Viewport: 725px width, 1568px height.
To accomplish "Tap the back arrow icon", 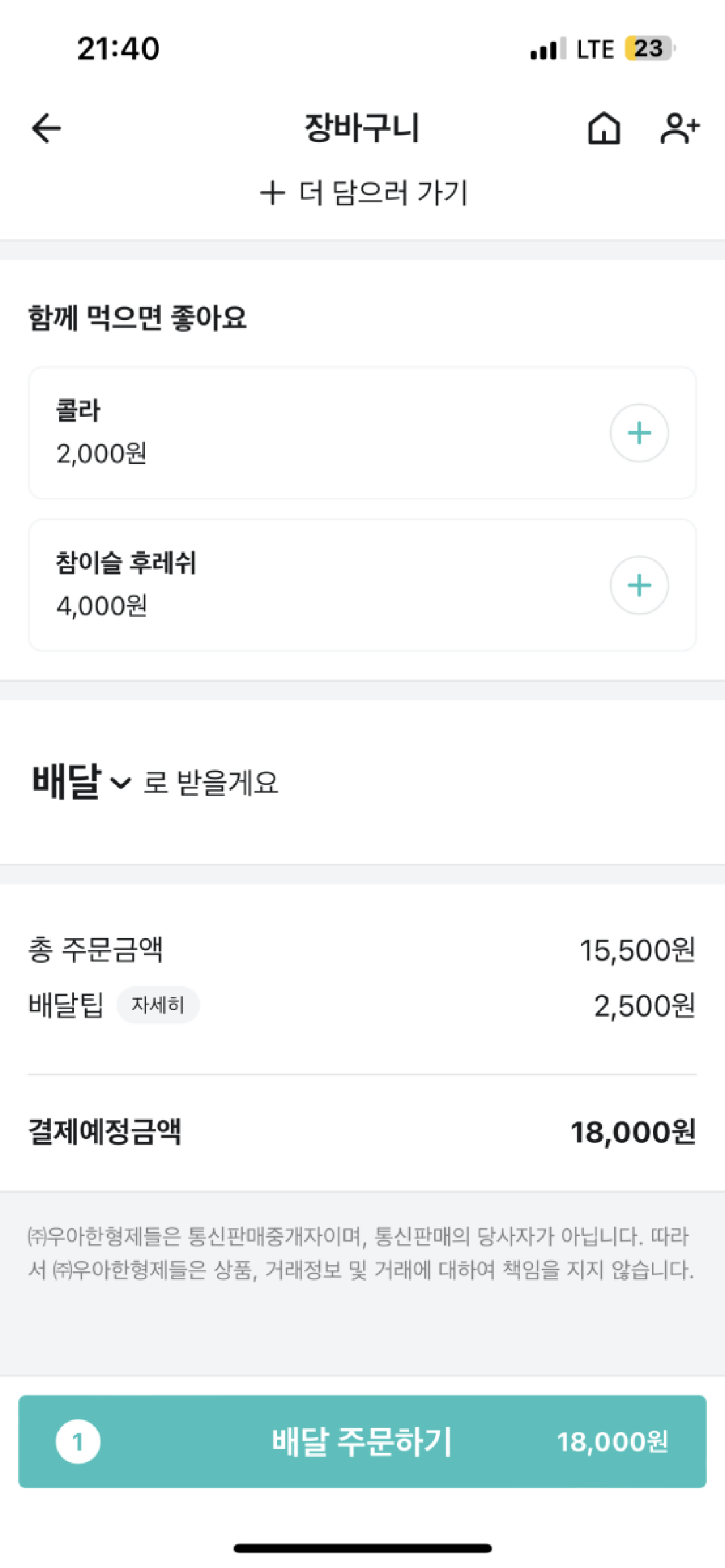I will click(46, 128).
